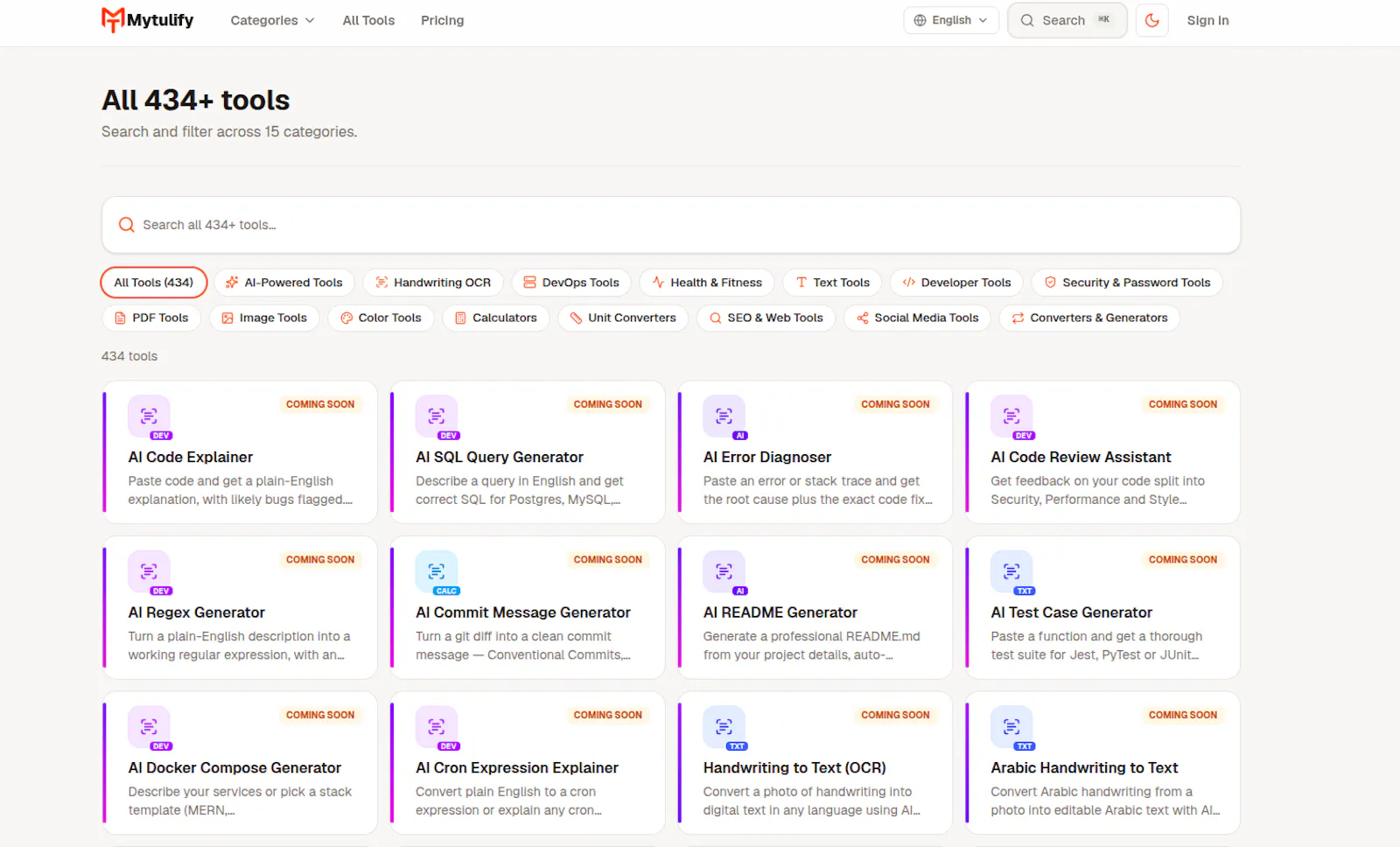Screen dimensions: 1400x847
Task: Click magnifier icon in main search field
Action: point(127,225)
